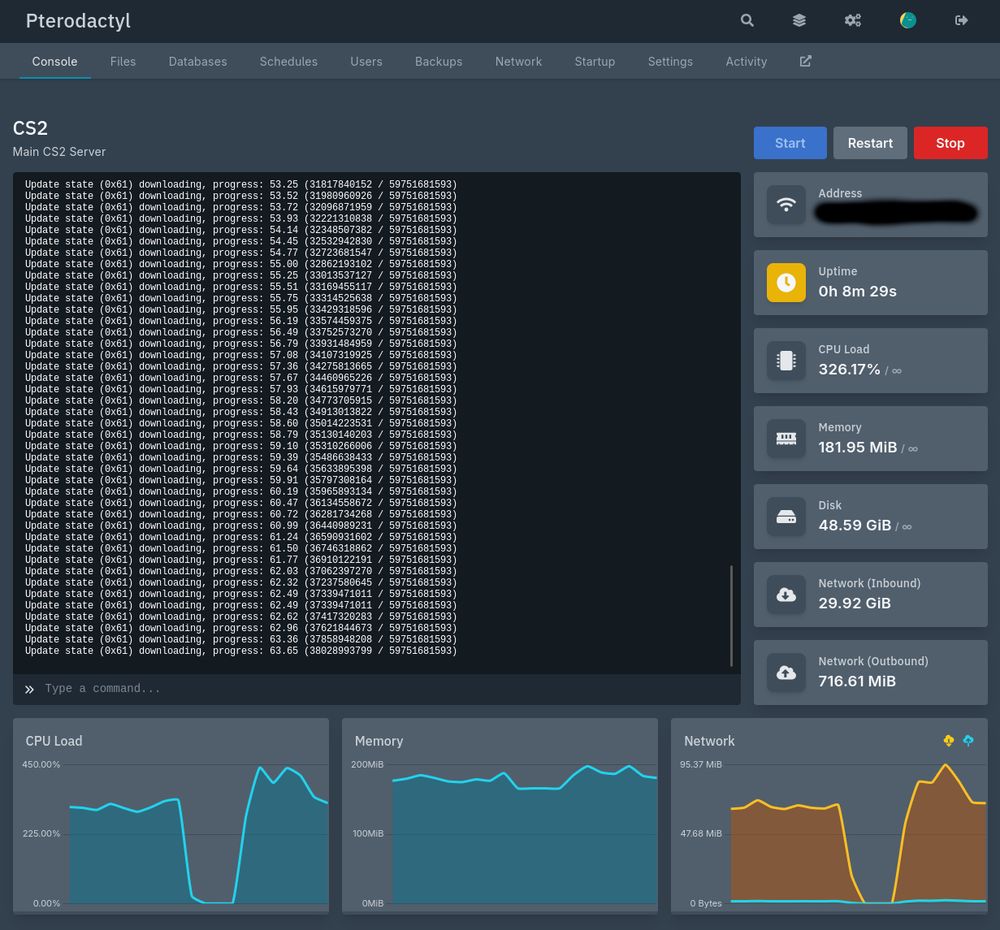Open the Startup tab
Viewport: 1000px width, 930px height.
(x=594, y=62)
